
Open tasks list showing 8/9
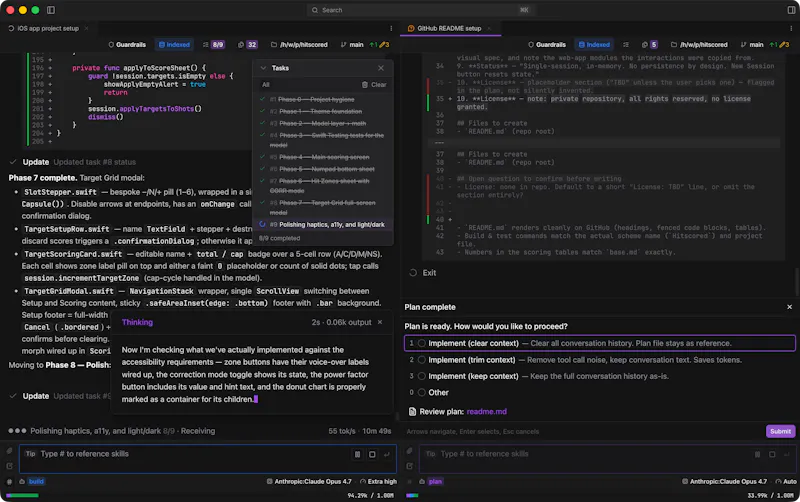pos(213,45)
